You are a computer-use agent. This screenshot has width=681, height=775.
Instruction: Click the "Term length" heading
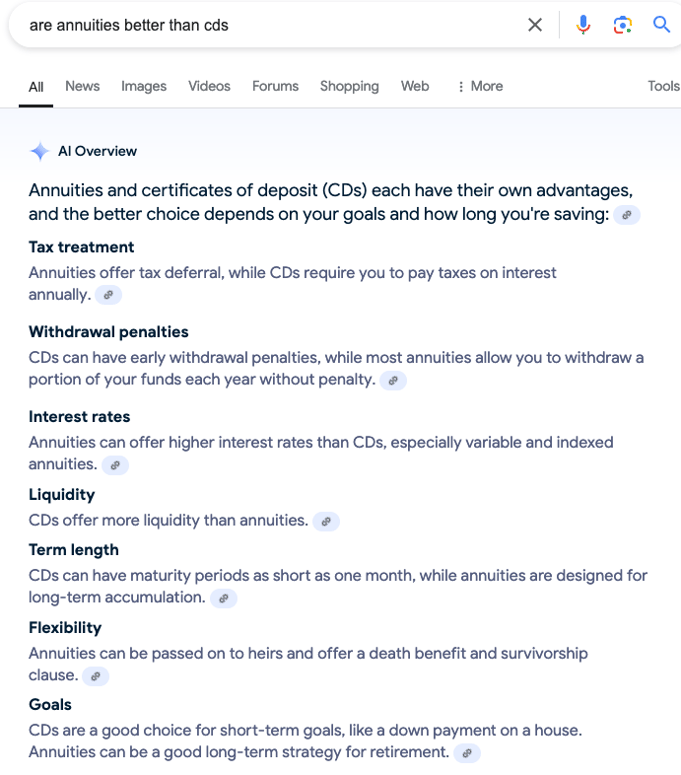point(74,550)
